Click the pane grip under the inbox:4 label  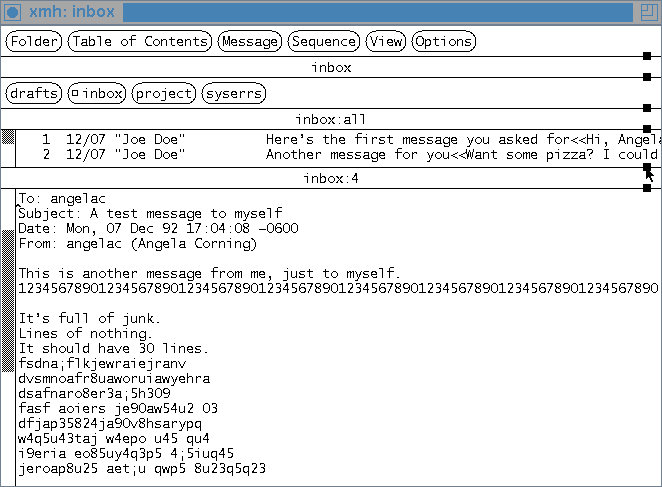tap(647, 187)
